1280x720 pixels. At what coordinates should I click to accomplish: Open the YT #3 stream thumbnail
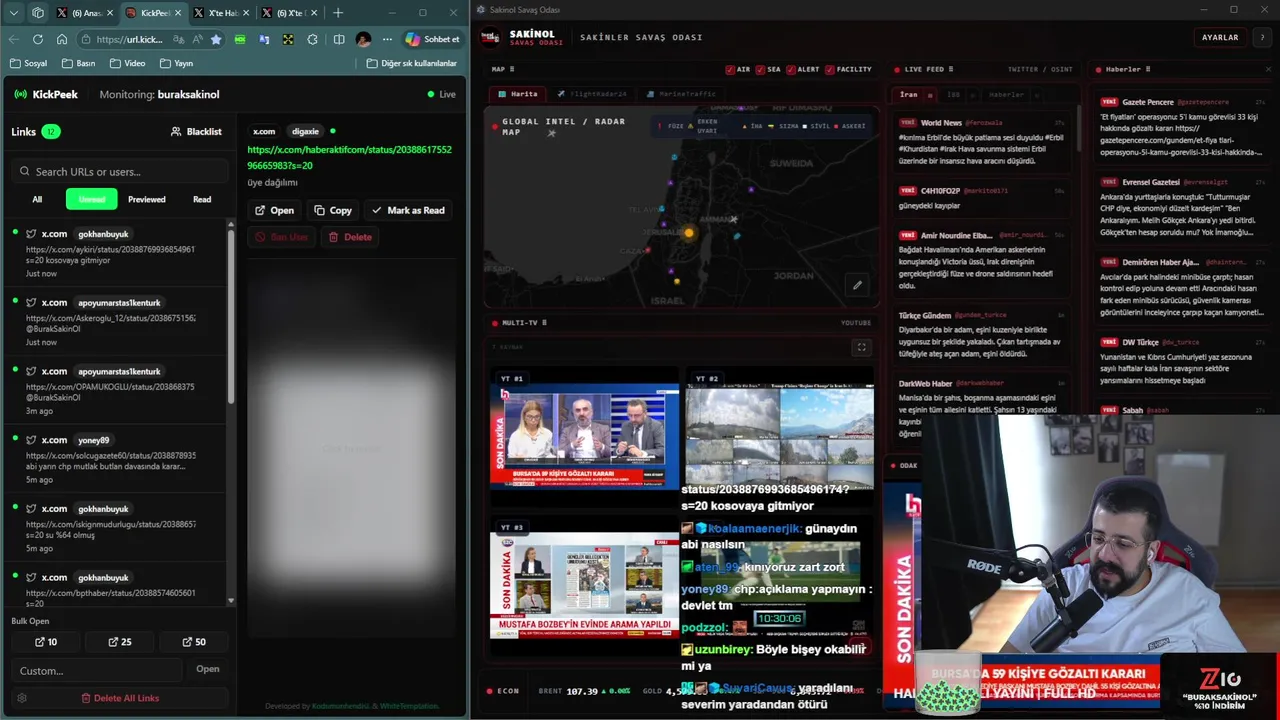tap(584, 585)
